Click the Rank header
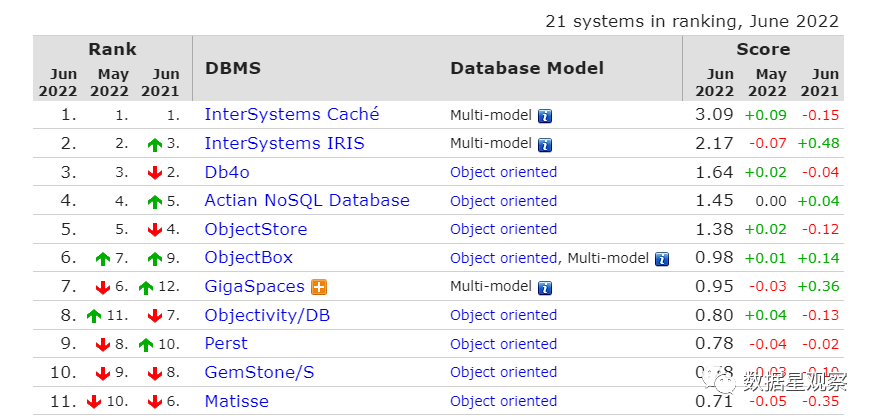Image resolution: width=876 pixels, height=420 pixels. 112,49
